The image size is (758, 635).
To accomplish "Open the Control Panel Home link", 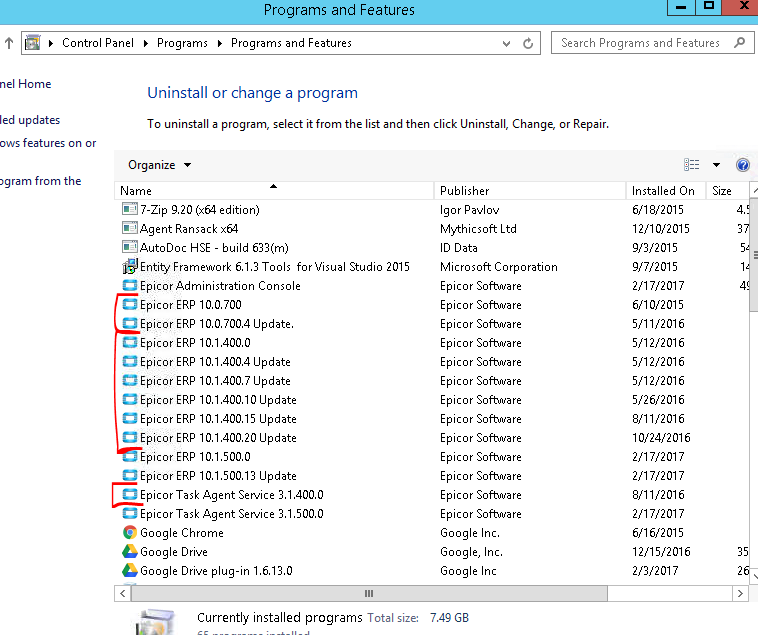I will point(26,84).
